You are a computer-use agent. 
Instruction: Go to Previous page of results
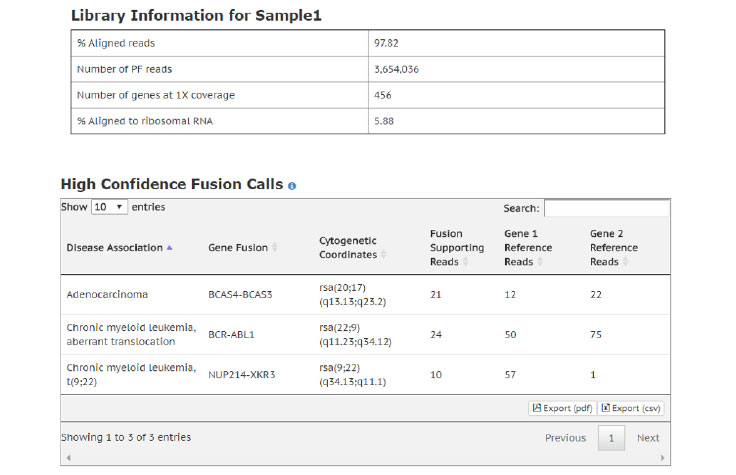click(565, 438)
